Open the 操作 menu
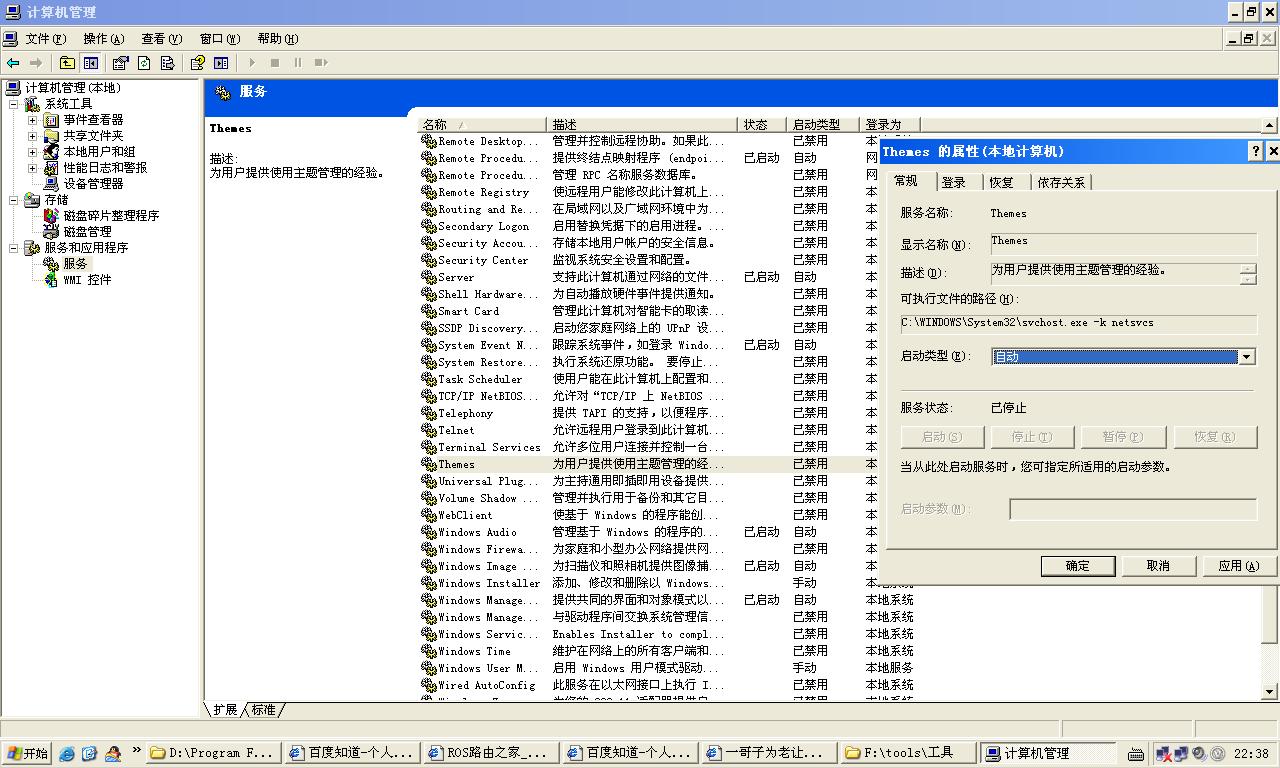1280x768 pixels. [x=103, y=39]
